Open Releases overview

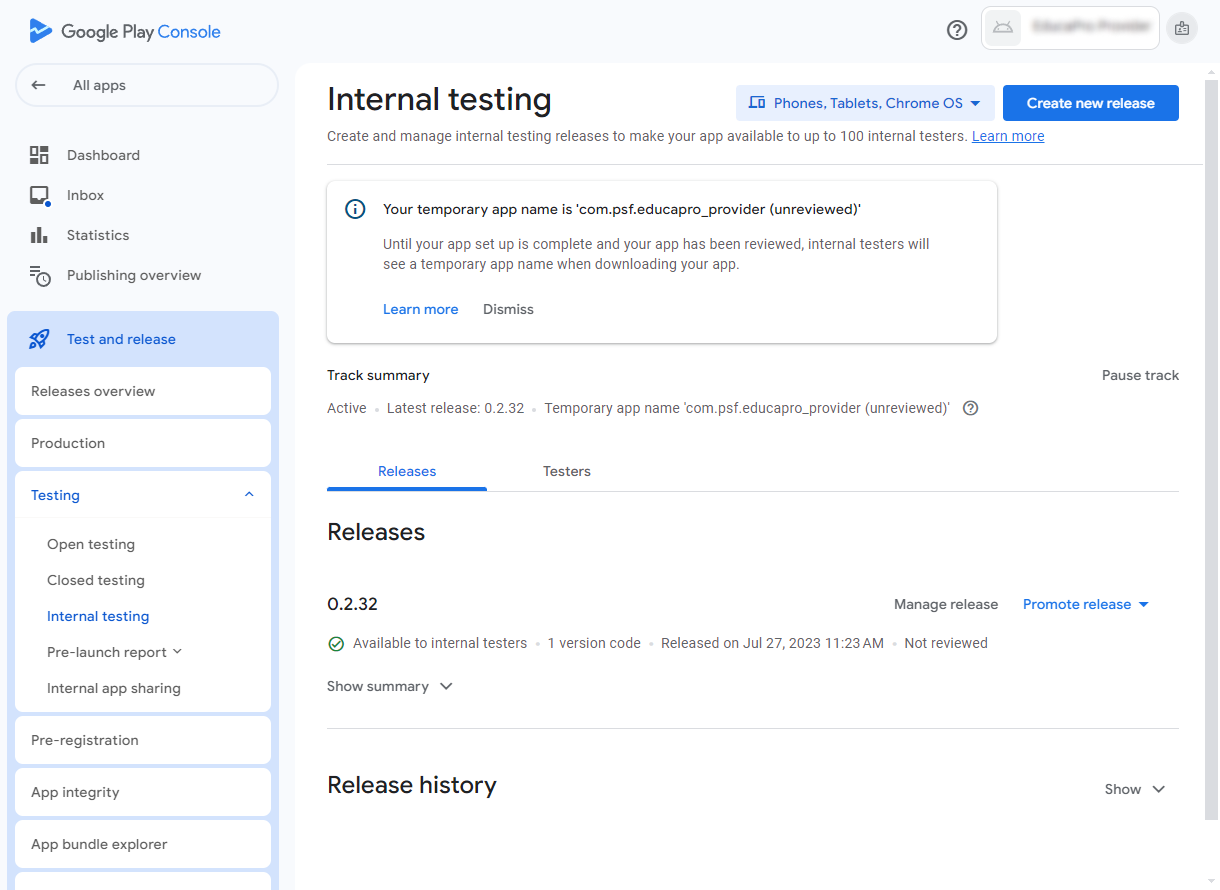point(143,391)
